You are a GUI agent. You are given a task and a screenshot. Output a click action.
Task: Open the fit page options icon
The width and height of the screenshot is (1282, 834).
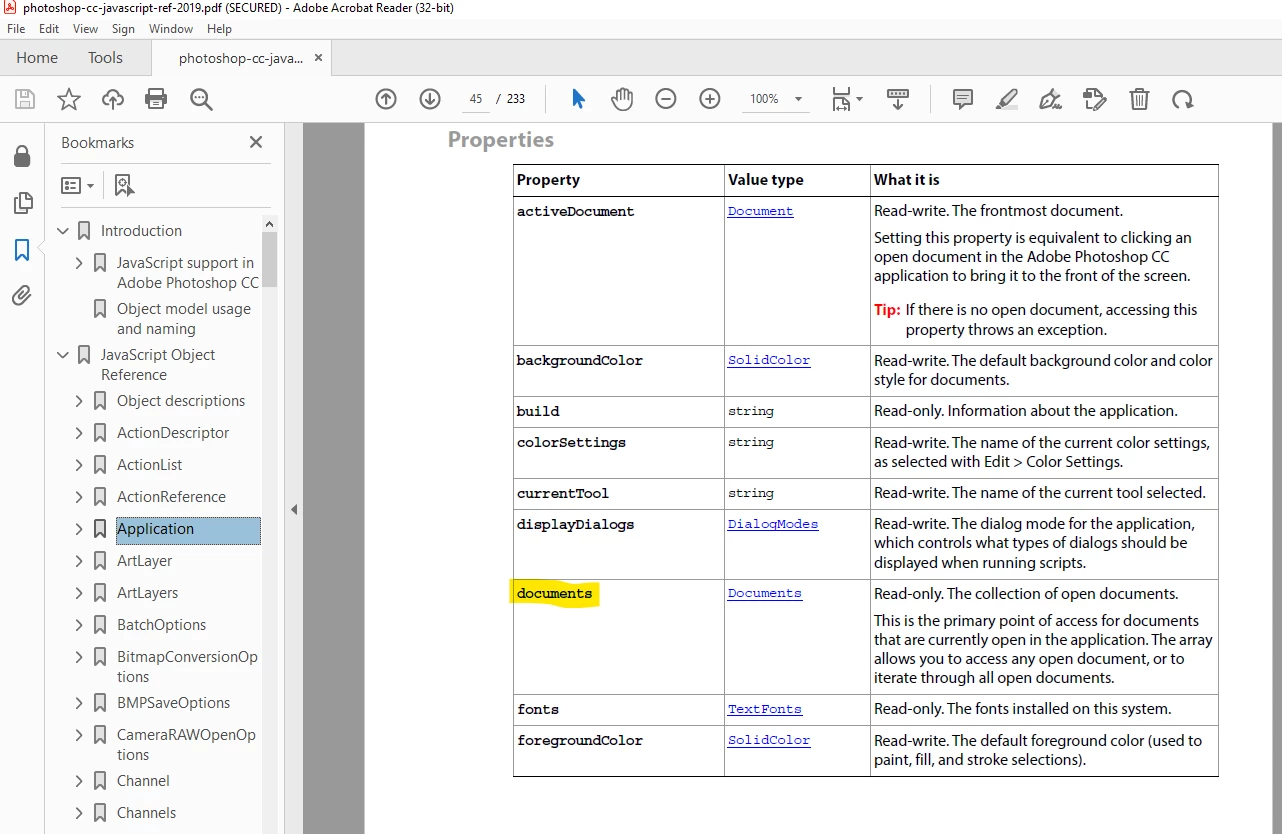pyautogui.click(x=847, y=99)
